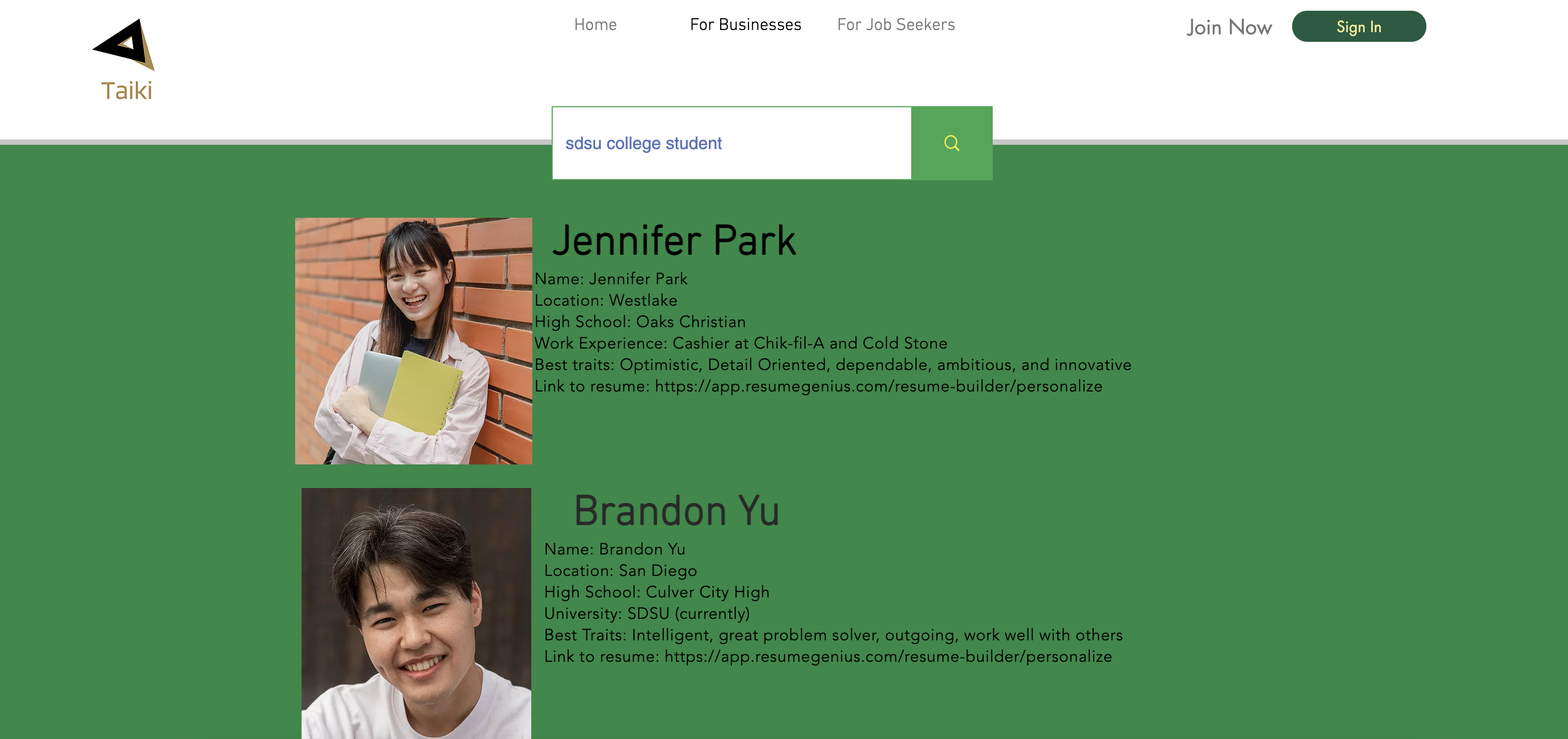
Task: Click Brandon's Best Traits line
Action: coord(833,635)
